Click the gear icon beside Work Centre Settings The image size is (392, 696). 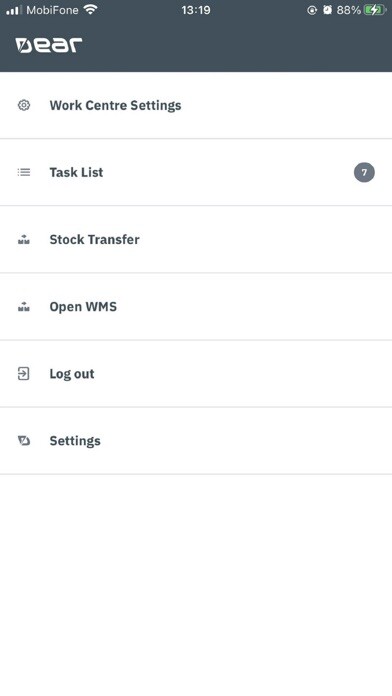coord(24,105)
